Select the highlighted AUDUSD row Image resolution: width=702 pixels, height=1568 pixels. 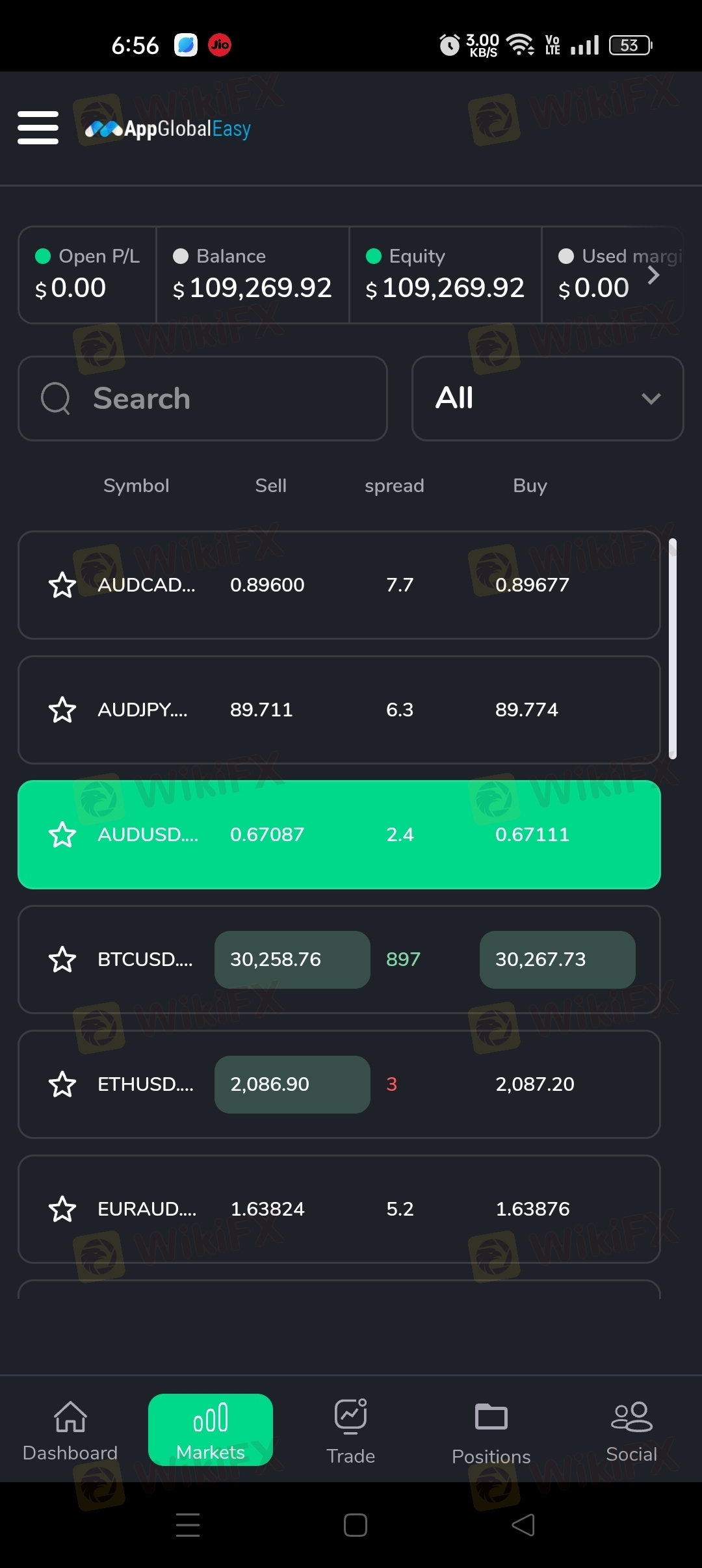point(339,835)
